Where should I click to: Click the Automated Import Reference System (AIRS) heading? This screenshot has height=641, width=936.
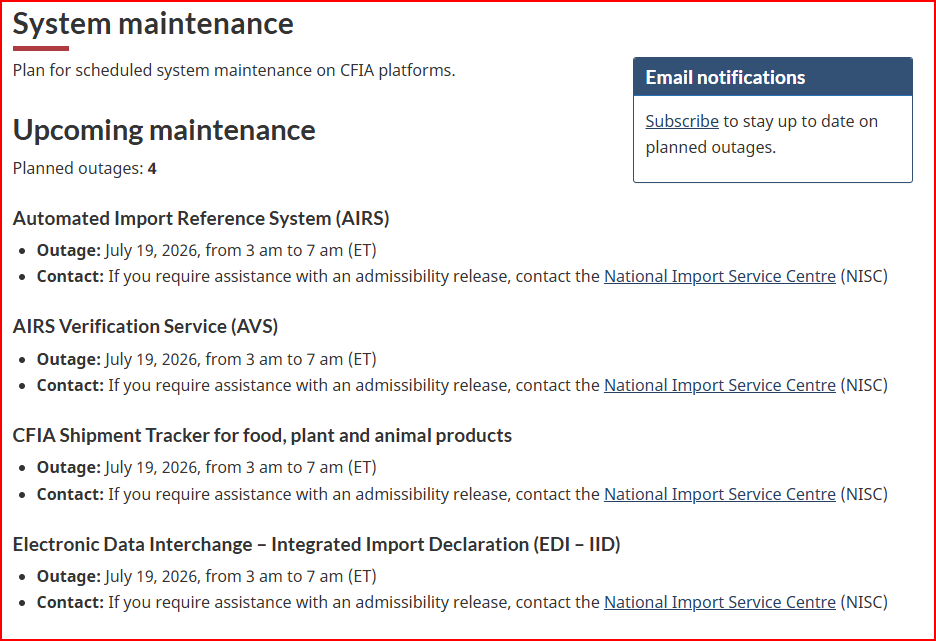point(201,218)
